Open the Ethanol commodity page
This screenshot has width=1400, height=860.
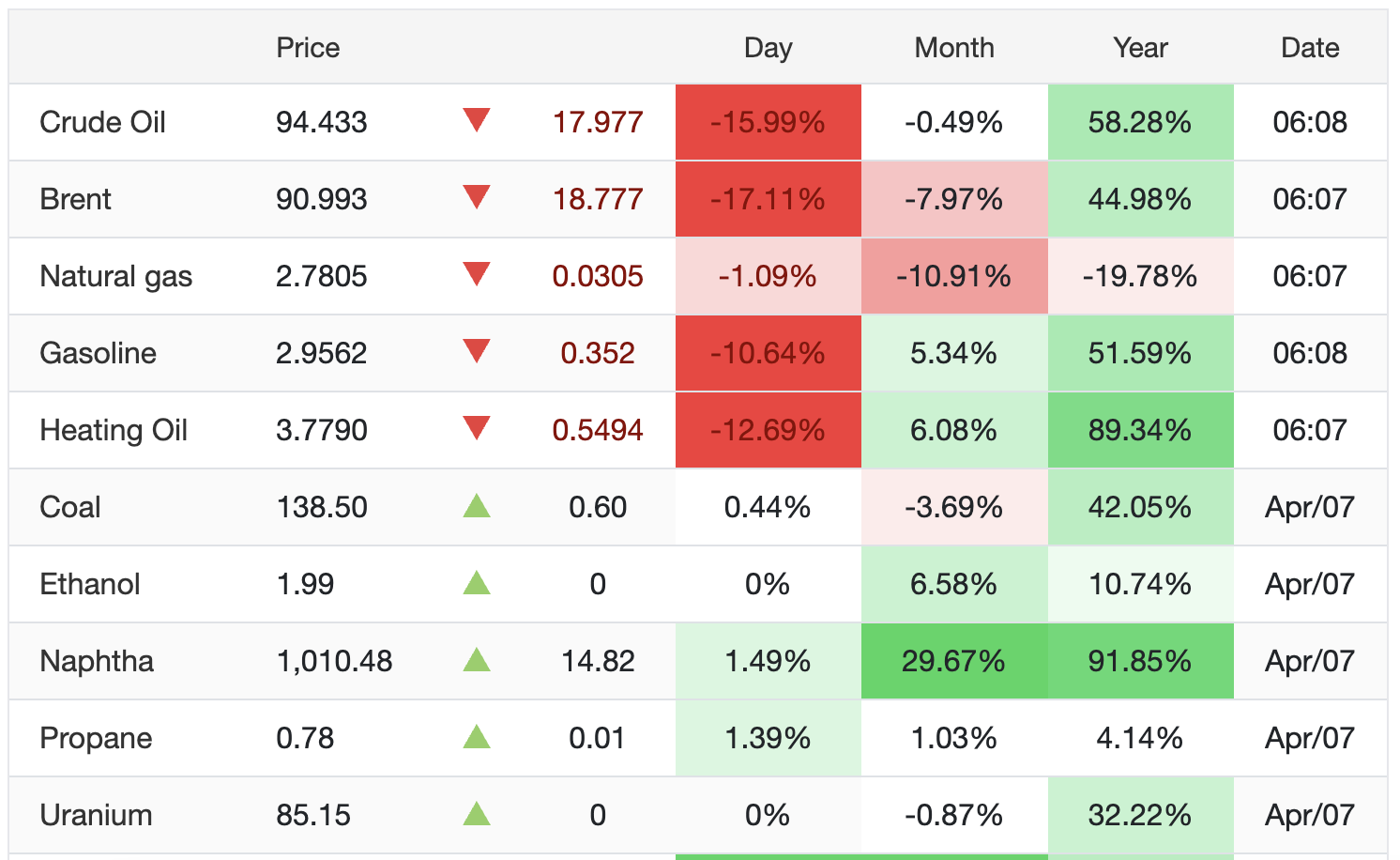click(90, 584)
